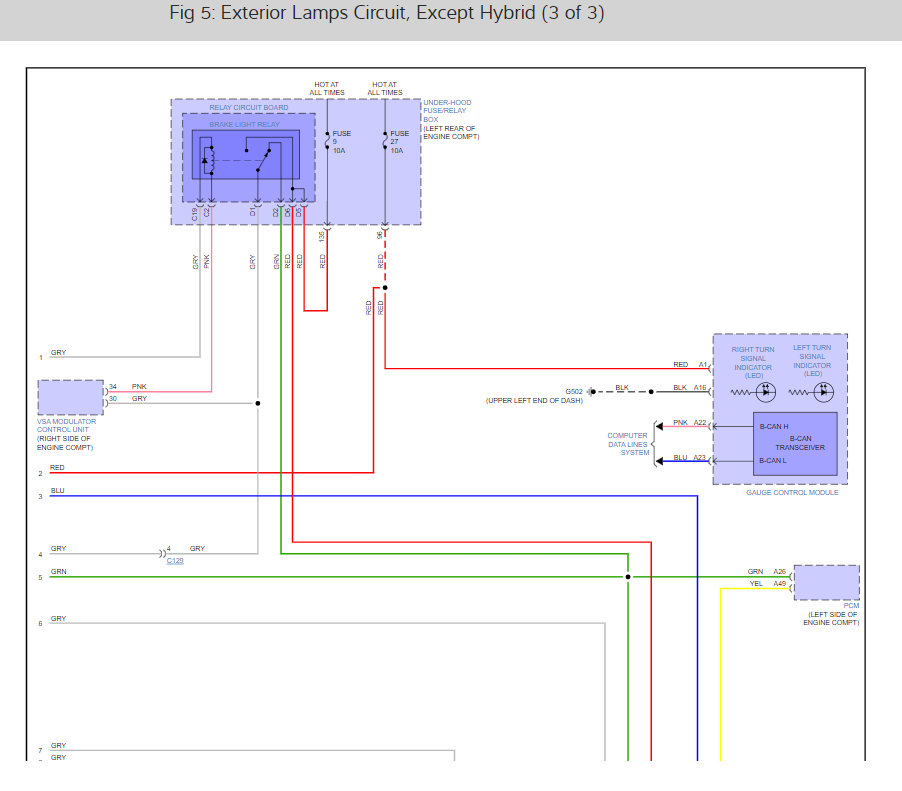Select the B-CAN Transceiver block
The image size is (902, 791).
pyautogui.click(x=795, y=444)
